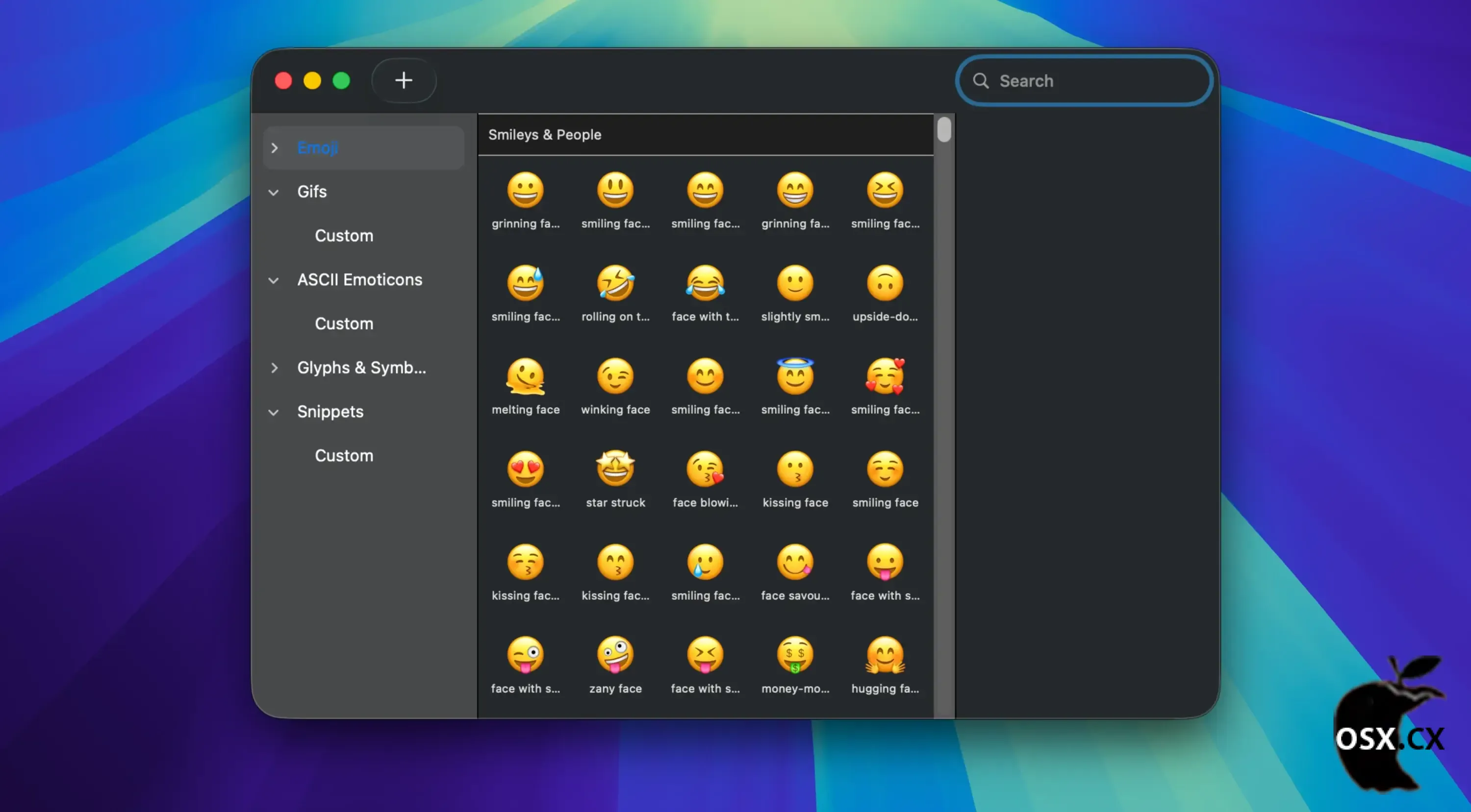Collapse the Gifs section

coord(274,192)
